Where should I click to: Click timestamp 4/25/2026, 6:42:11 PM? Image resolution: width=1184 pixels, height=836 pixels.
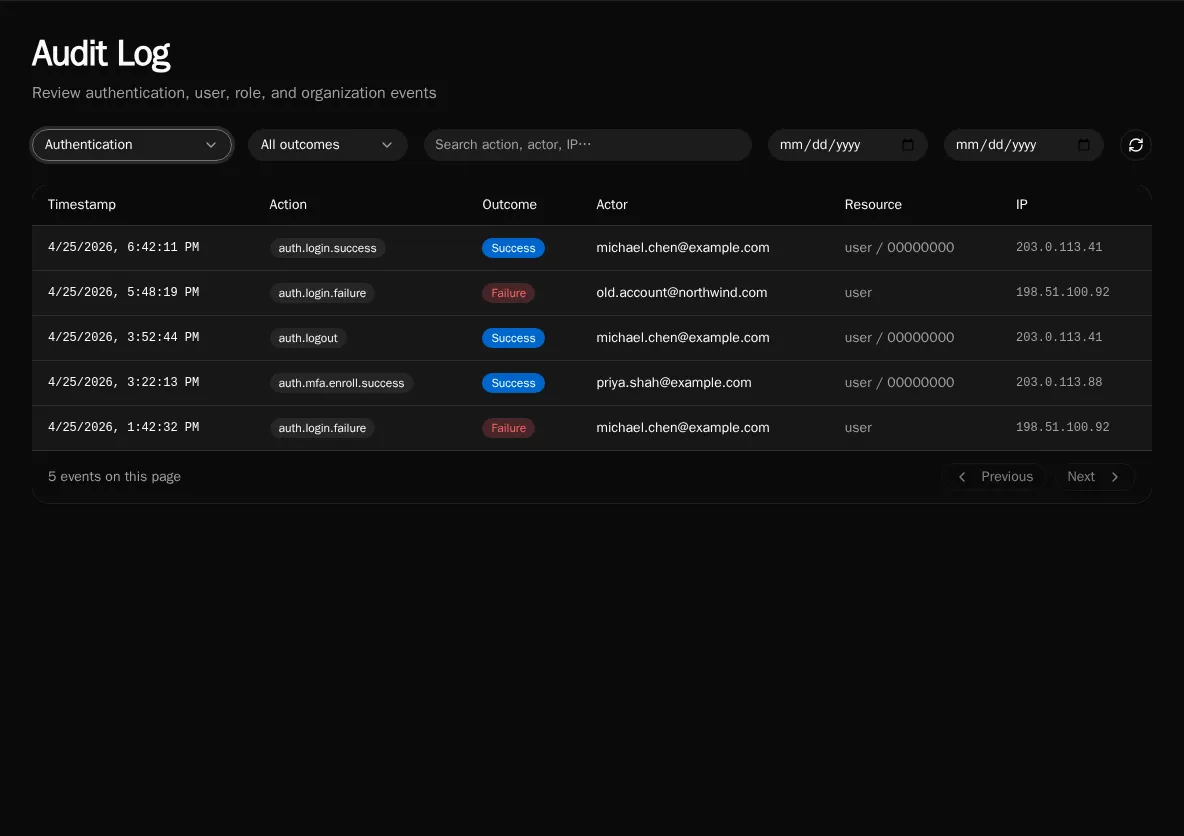click(x=123, y=247)
